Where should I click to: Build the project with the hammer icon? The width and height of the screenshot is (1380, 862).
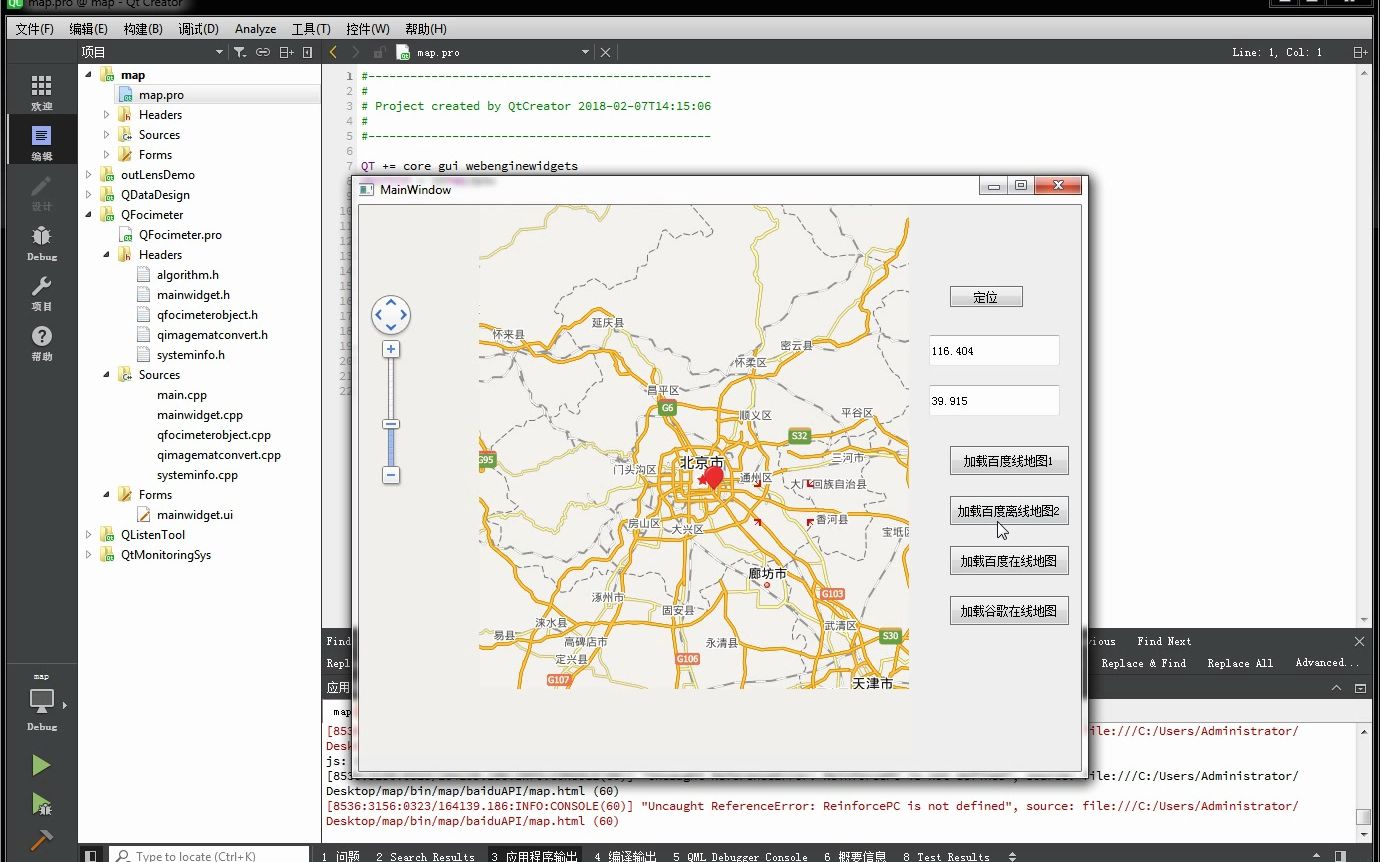pos(40,840)
